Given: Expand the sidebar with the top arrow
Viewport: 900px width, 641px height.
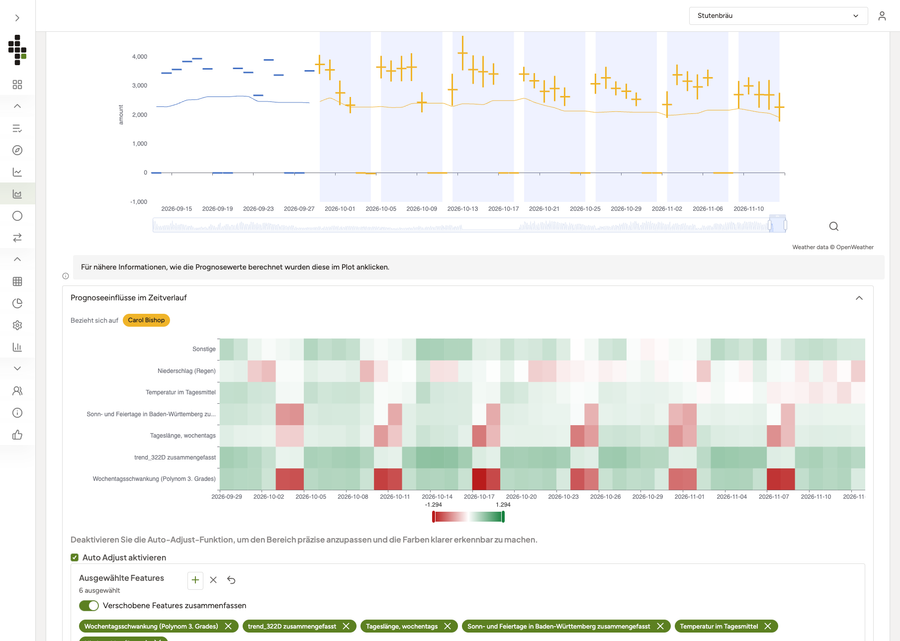Looking at the screenshot, I should [17, 18].
